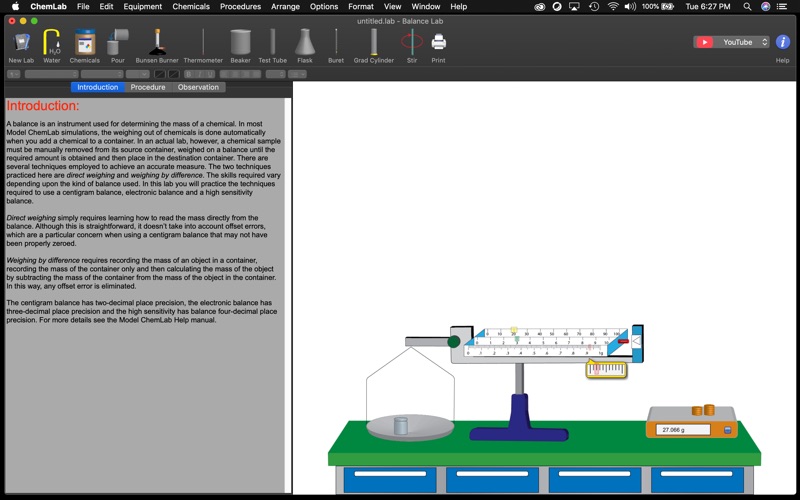Toggle italic text formatting

[199, 74]
